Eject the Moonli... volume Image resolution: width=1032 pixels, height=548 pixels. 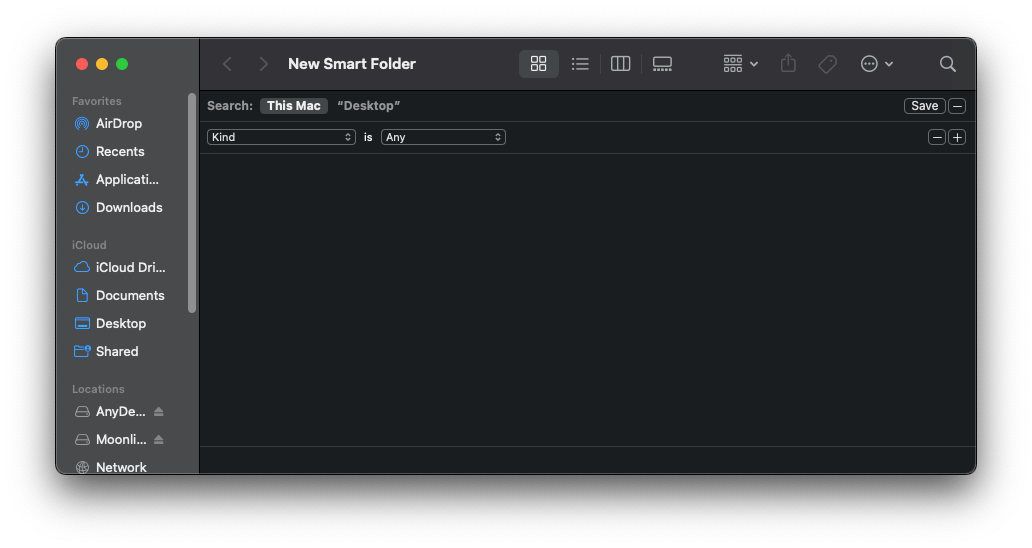point(159,439)
